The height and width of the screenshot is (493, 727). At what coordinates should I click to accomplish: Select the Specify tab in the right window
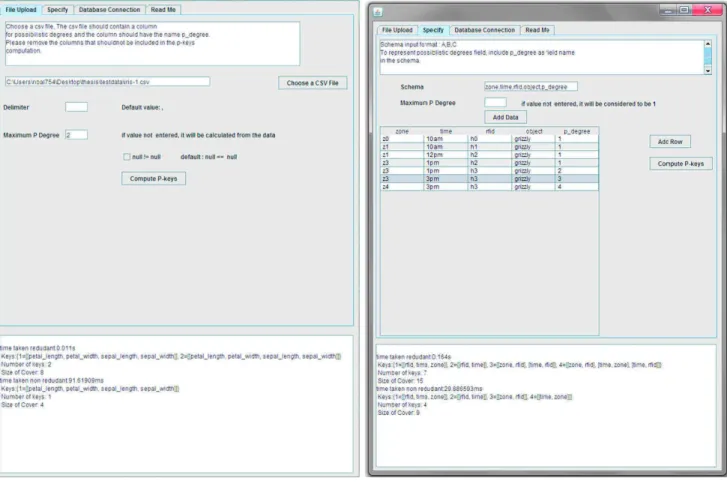(x=434, y=30)
